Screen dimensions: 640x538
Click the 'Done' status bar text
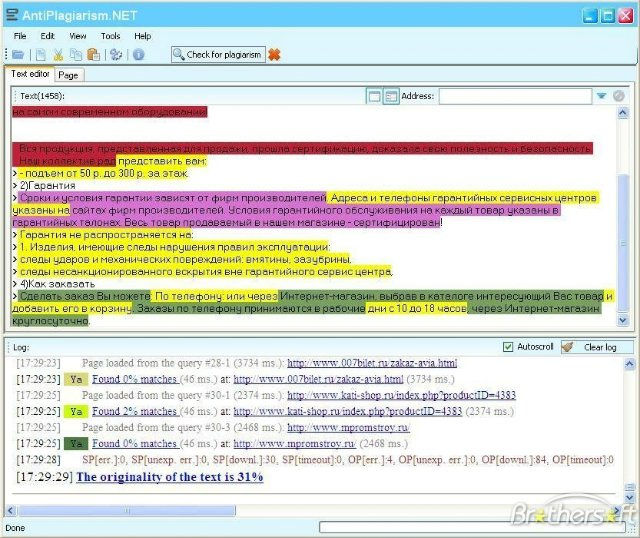tap(15, 528)
